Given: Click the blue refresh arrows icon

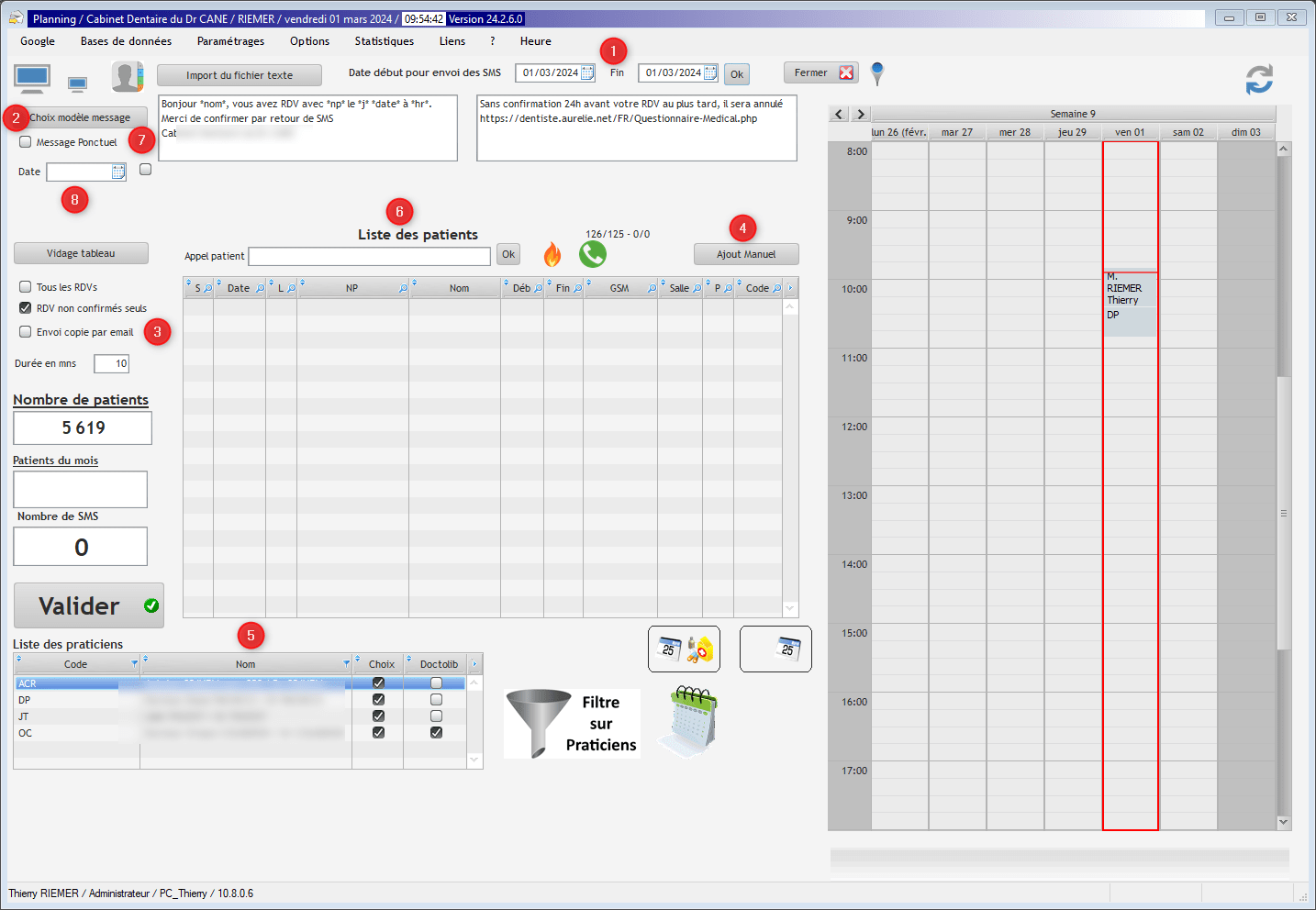Looking at the screenshot, I should point(1259,80).
